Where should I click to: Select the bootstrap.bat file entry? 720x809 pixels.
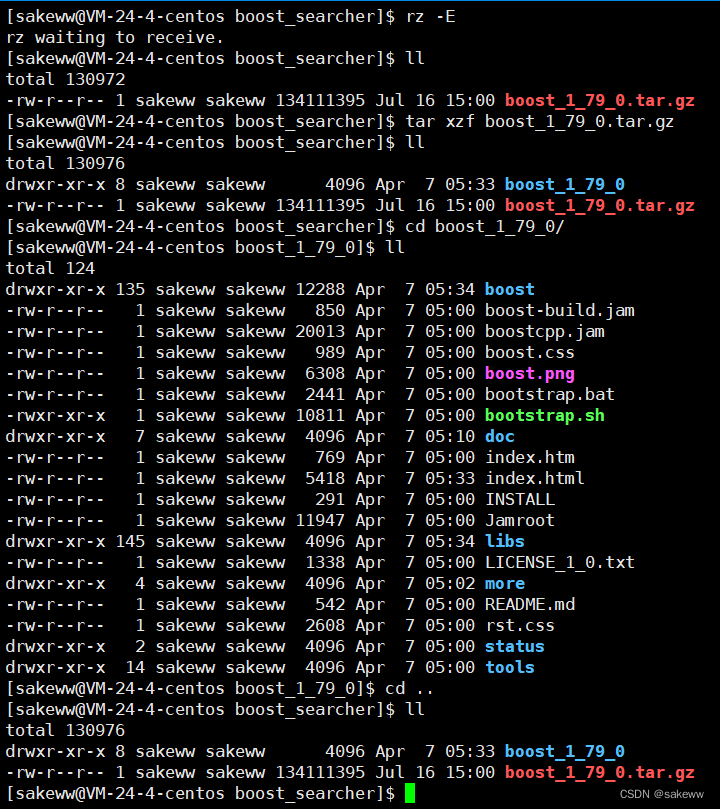549,394
